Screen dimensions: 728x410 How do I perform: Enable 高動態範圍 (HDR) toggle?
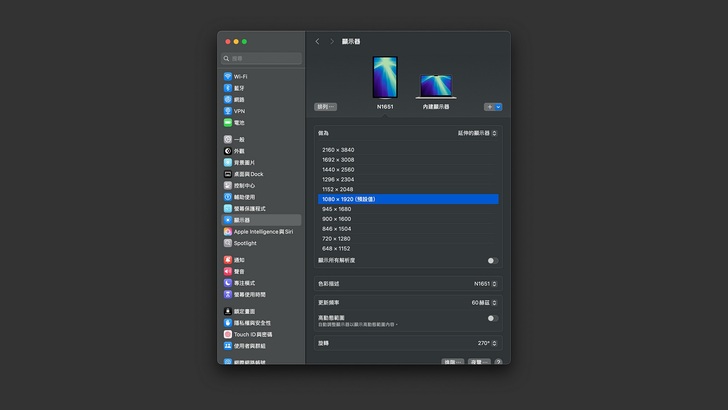pyautogui.click(x=492, y=318)
